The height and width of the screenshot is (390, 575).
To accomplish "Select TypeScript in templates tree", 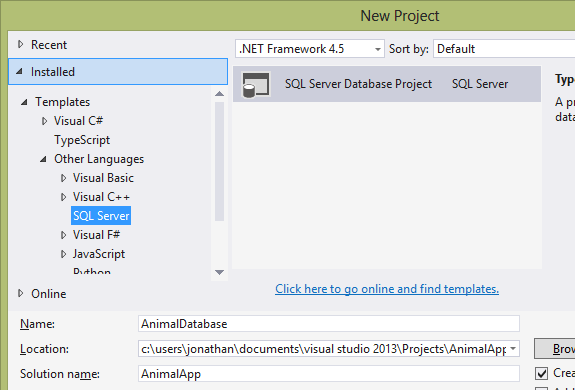I will 82,140.
